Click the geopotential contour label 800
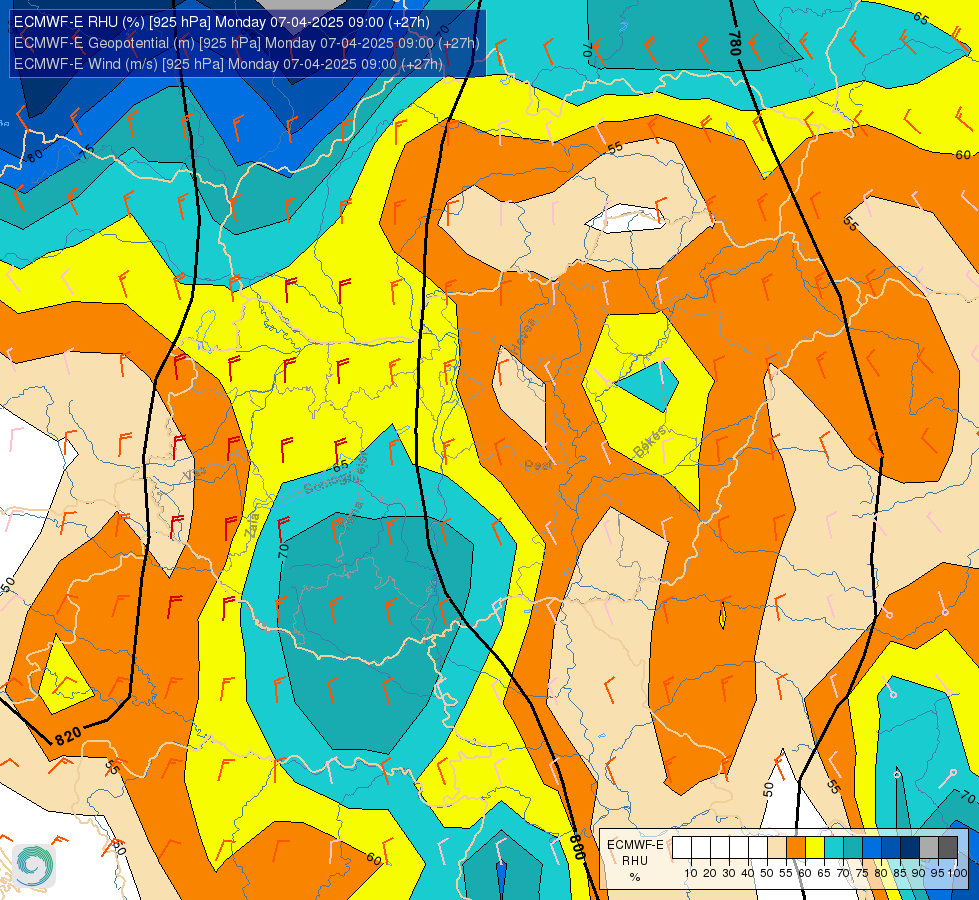Viewport: 979px width, 900px height. [578, 847]
